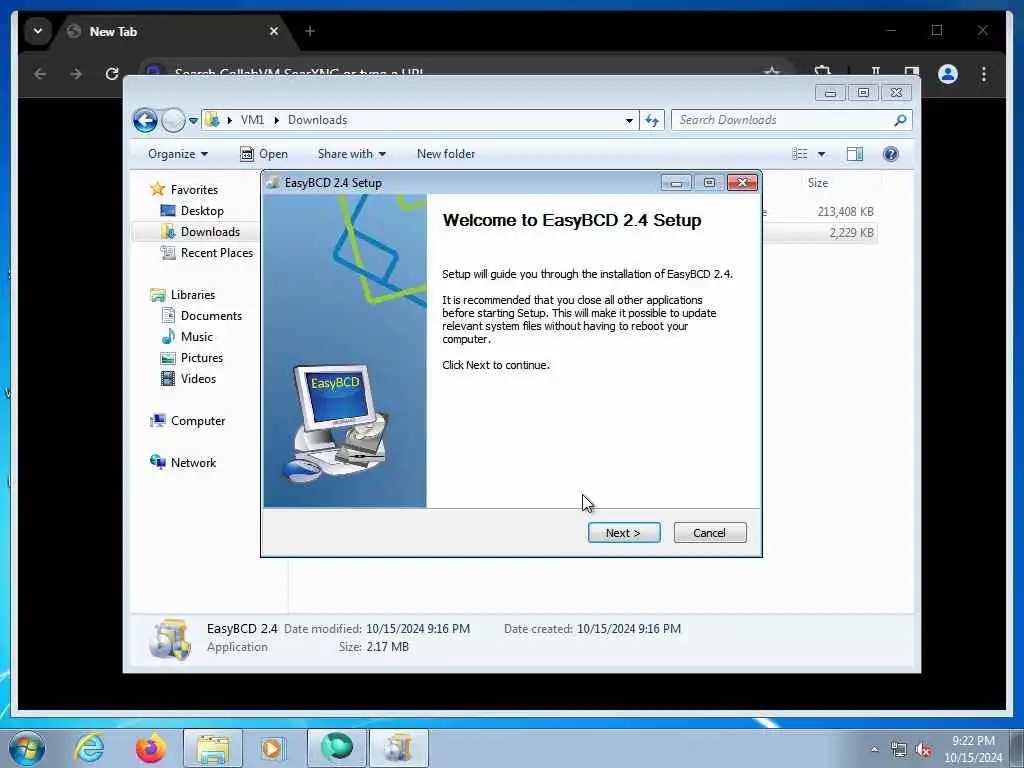
Task: Open network tray icon
Action: (x=899, y=750)
